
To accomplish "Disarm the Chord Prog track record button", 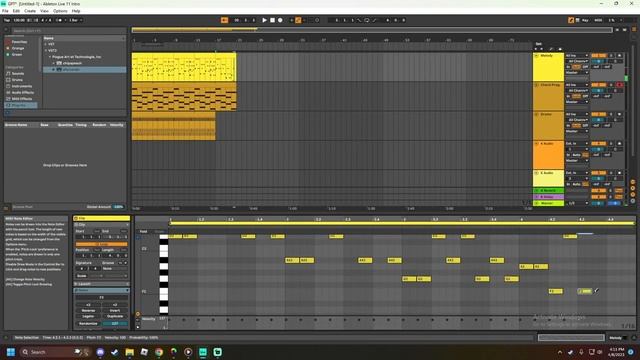I will 619,85.
